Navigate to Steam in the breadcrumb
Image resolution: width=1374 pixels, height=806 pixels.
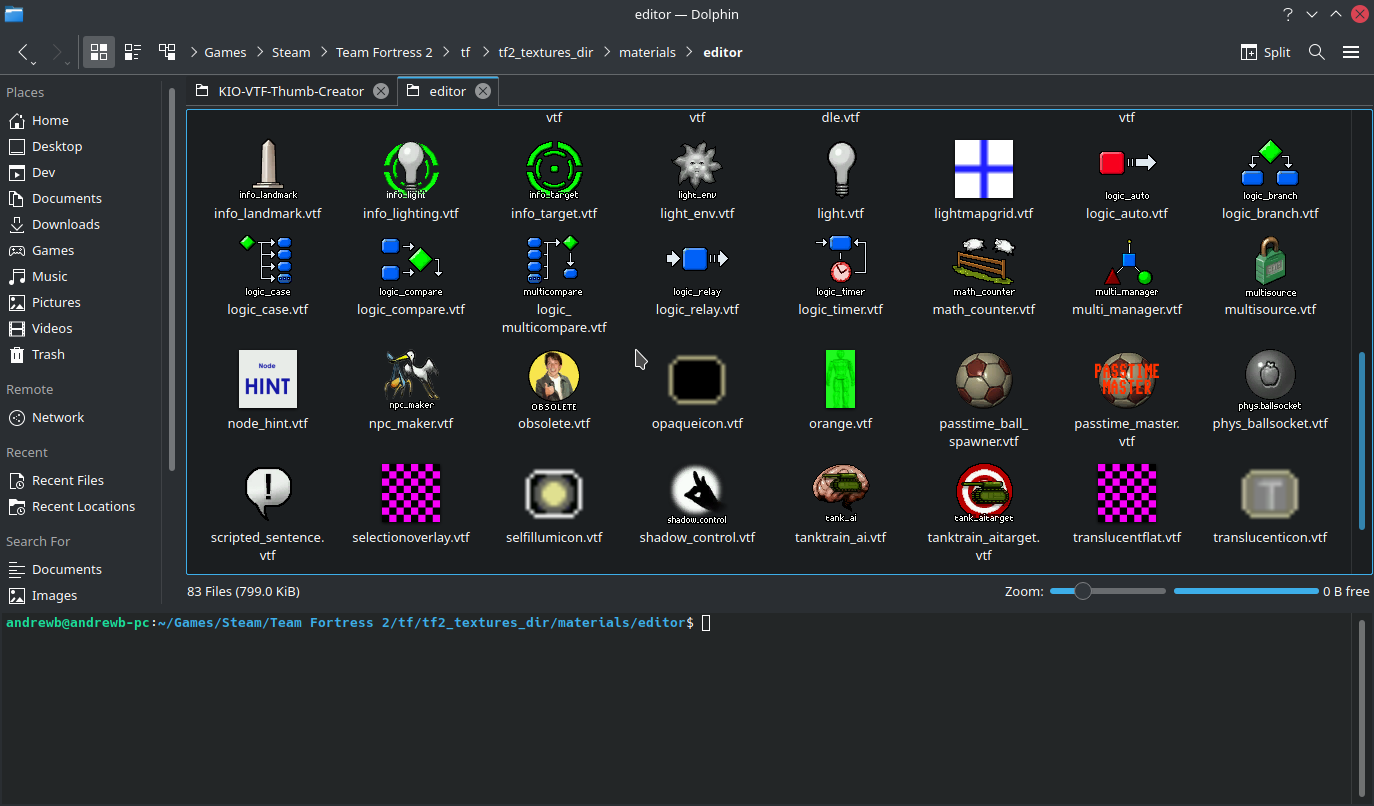pos(291,52)
